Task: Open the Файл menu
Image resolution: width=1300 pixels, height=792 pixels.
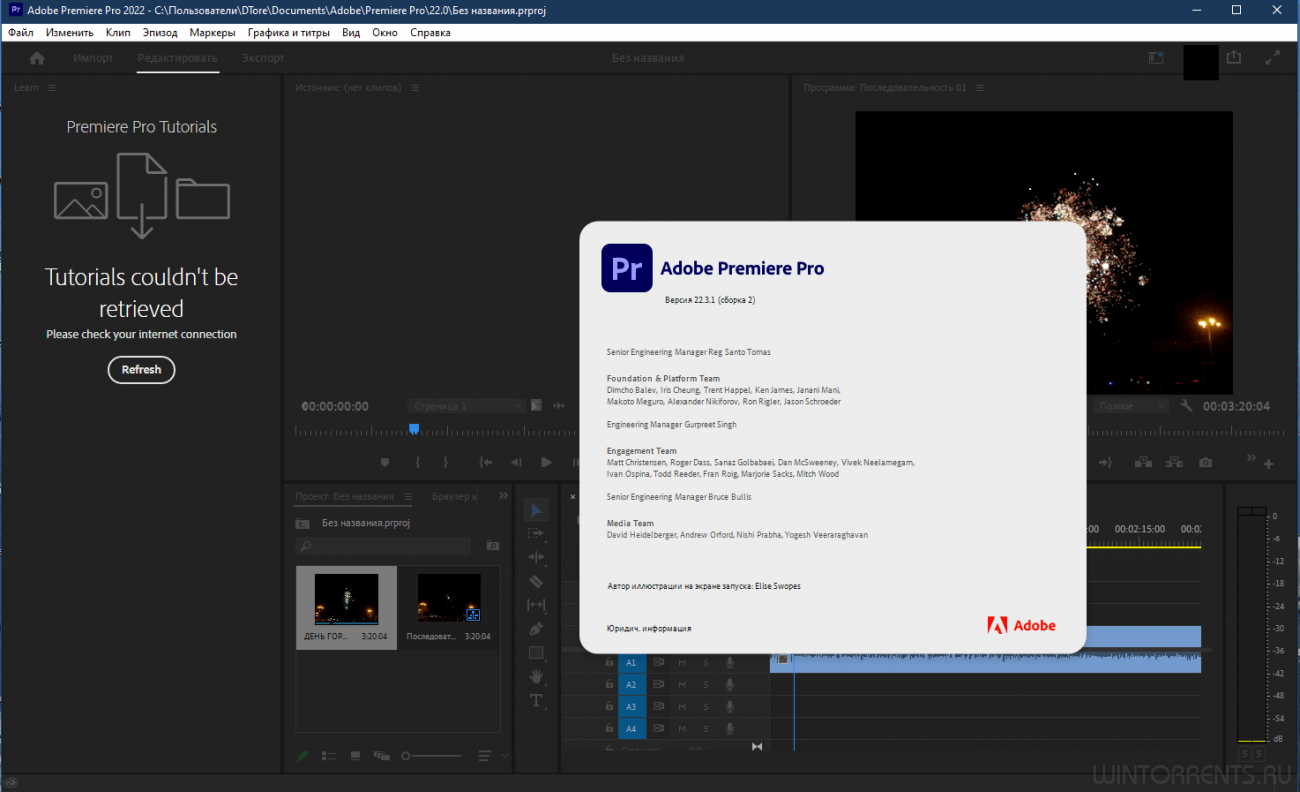Action: 20,32
